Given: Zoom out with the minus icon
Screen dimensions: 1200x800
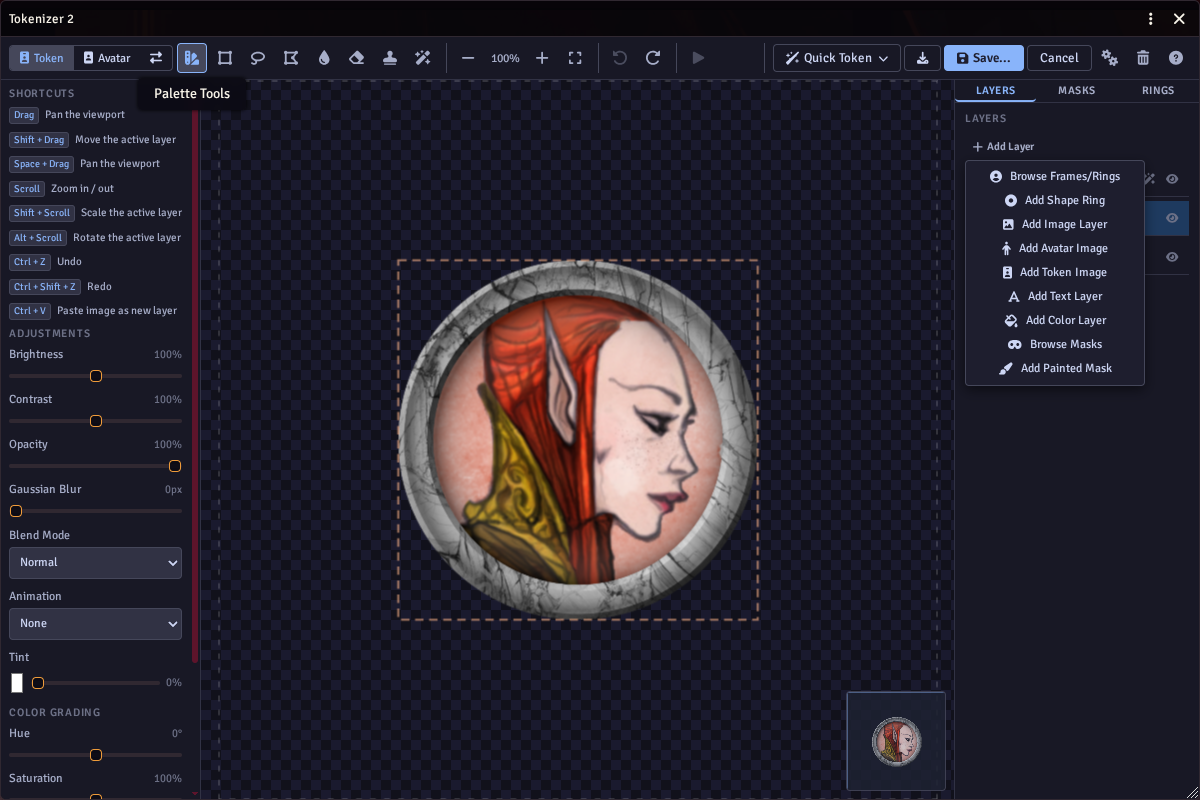Looking at the screenshot, I should pos(468,58).
